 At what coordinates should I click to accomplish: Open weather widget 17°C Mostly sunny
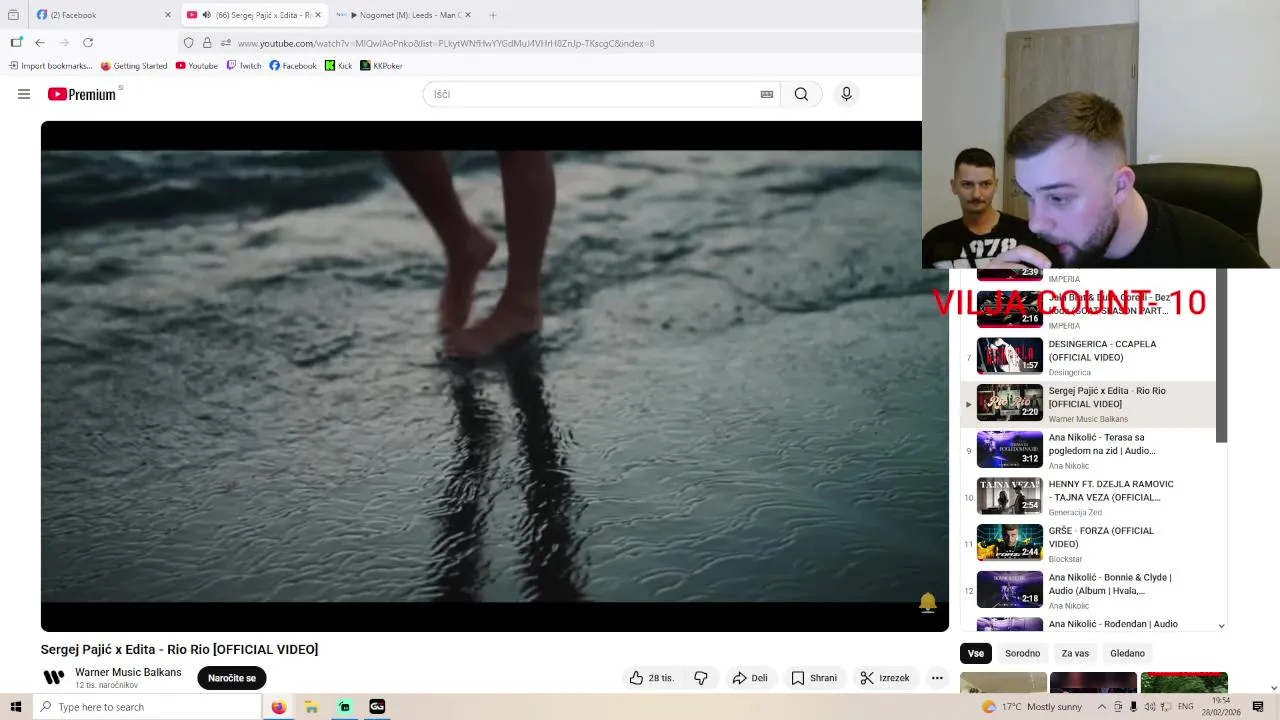(1032, 707)
